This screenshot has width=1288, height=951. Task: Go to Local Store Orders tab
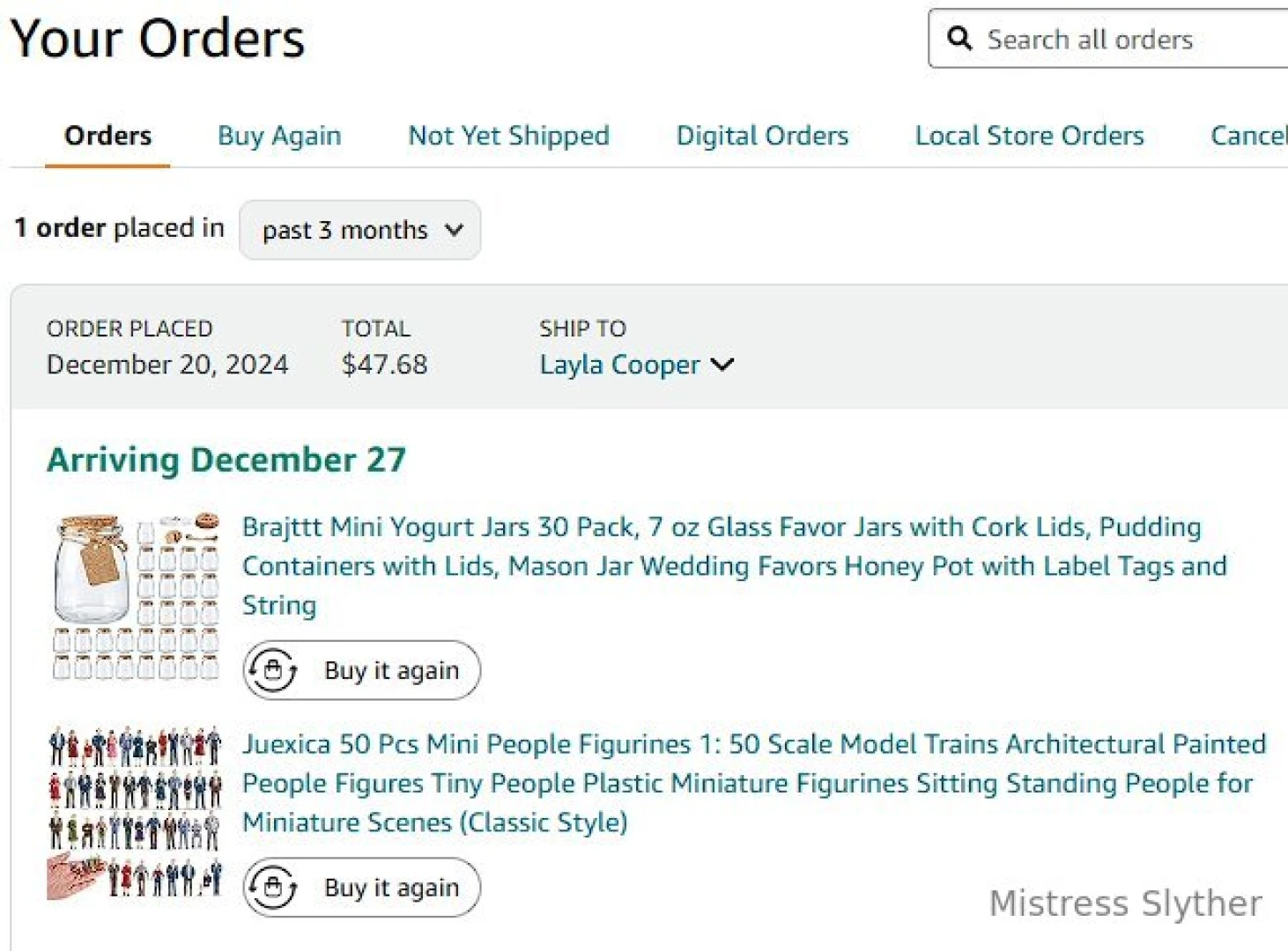point(1029,136)
